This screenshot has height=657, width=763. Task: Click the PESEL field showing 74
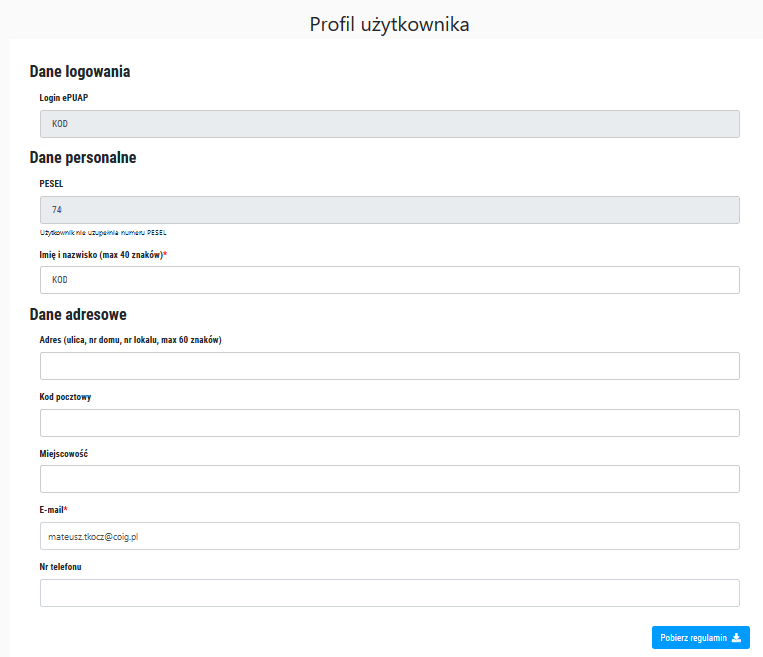pyautogui.click(x=390, y=210)
